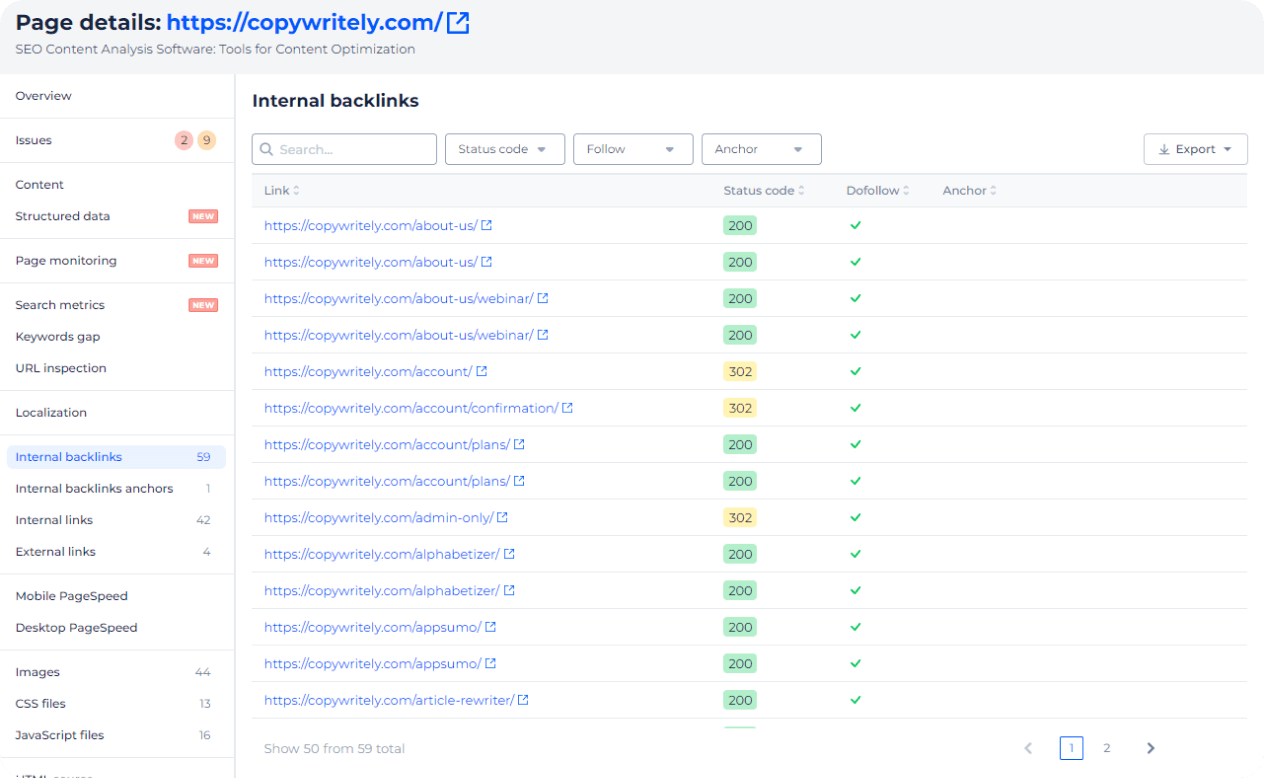Open copywritely.com/article-rewriter/ link
Viewport: 1264px width, 778px height.
[x=389, y=700]
